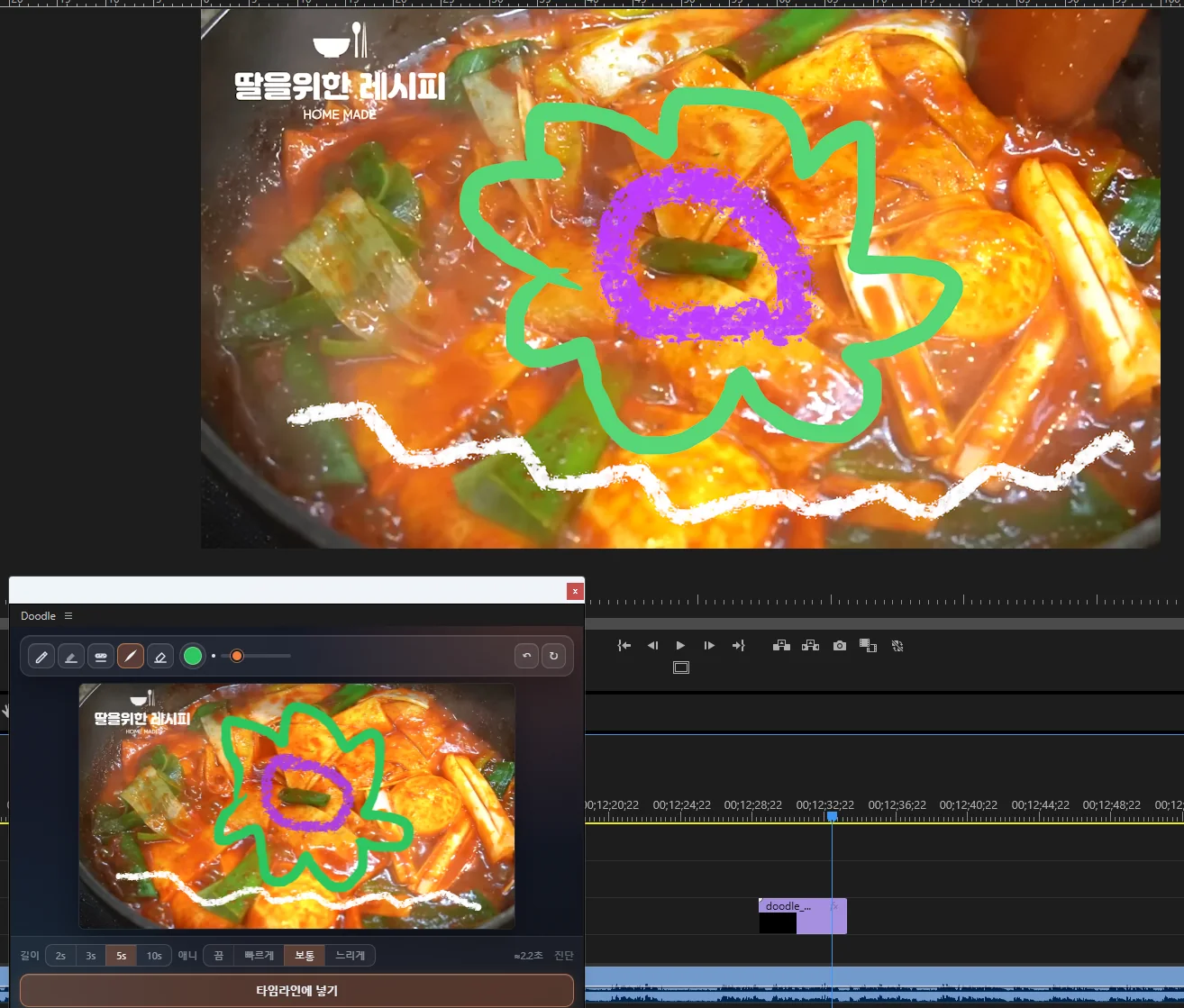Click timecode 00;12;24;22 on the ruler
The image size is (1184, 1008).
pos(681,805)
